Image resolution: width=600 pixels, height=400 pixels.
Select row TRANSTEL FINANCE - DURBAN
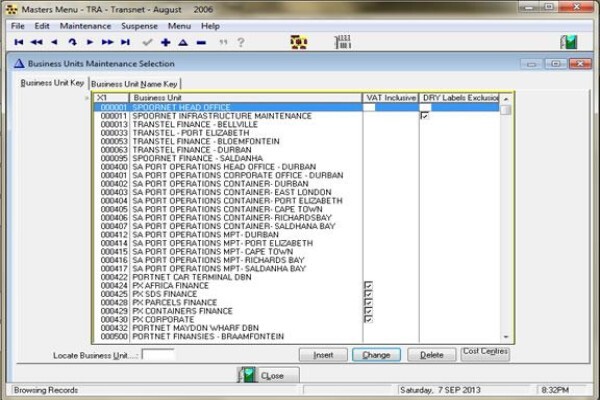tap(297, 150)
